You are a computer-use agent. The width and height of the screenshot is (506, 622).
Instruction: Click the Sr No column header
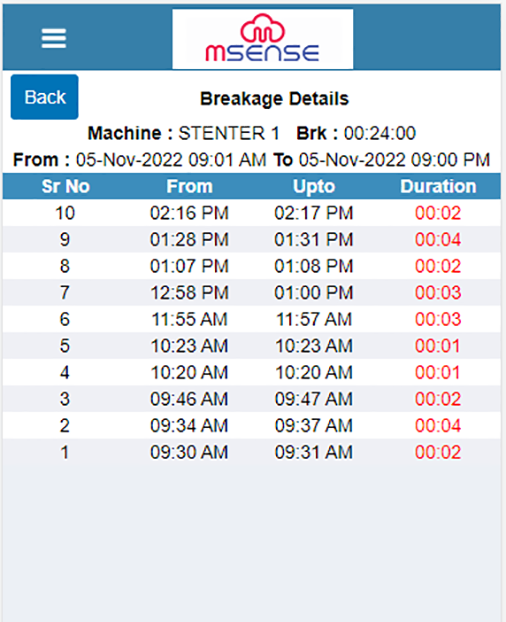click(66, 186)
